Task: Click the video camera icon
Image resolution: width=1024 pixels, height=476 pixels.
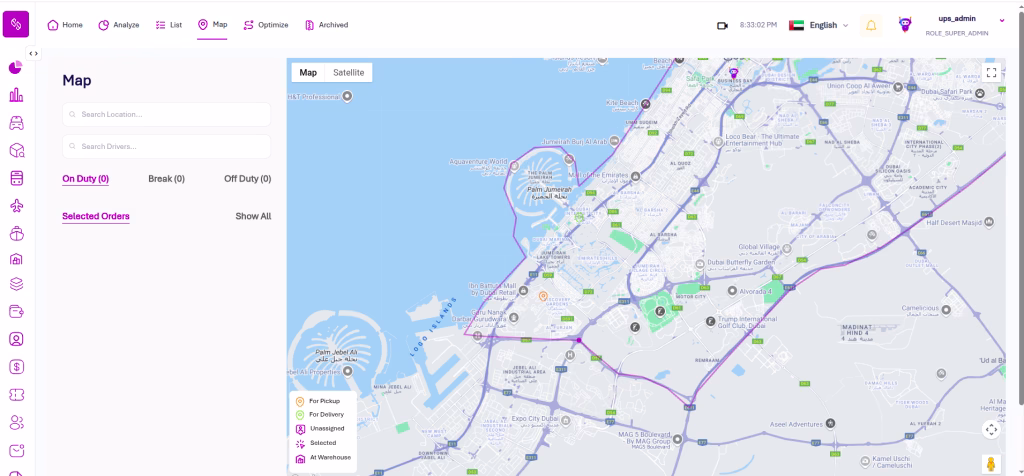Action: [722, 25]
